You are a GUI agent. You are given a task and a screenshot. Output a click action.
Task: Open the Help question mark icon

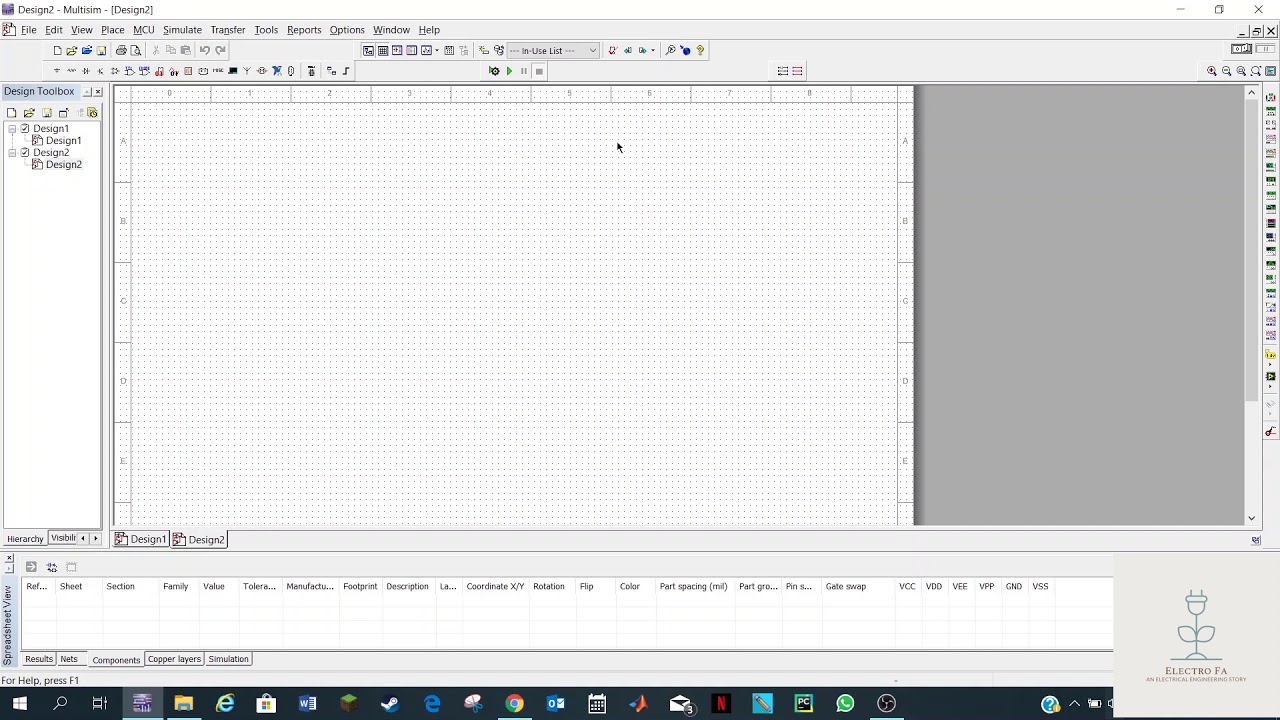(700, 50)
